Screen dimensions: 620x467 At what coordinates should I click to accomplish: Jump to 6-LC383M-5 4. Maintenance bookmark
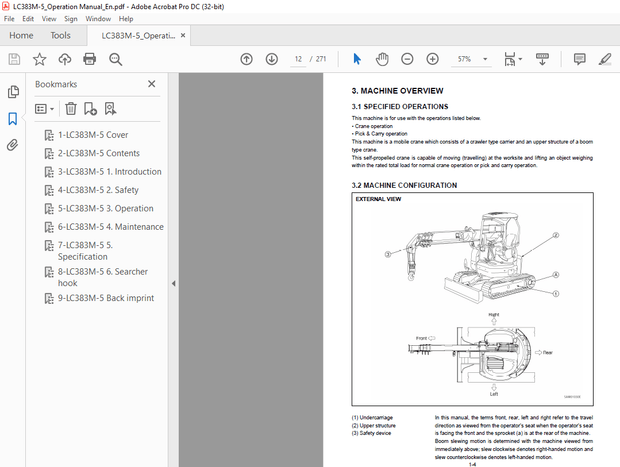point(110,227)
